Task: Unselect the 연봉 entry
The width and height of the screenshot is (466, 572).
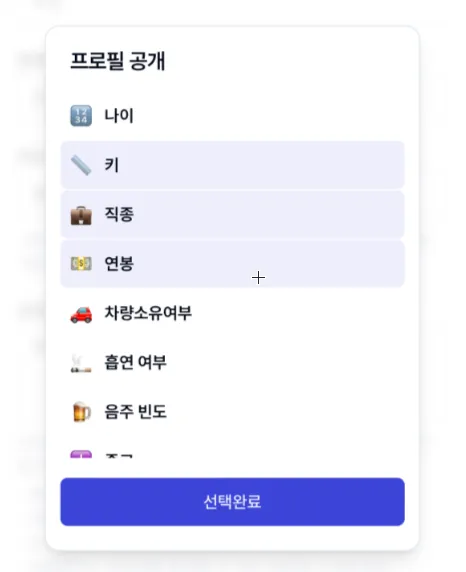Action: click(232, 264)
